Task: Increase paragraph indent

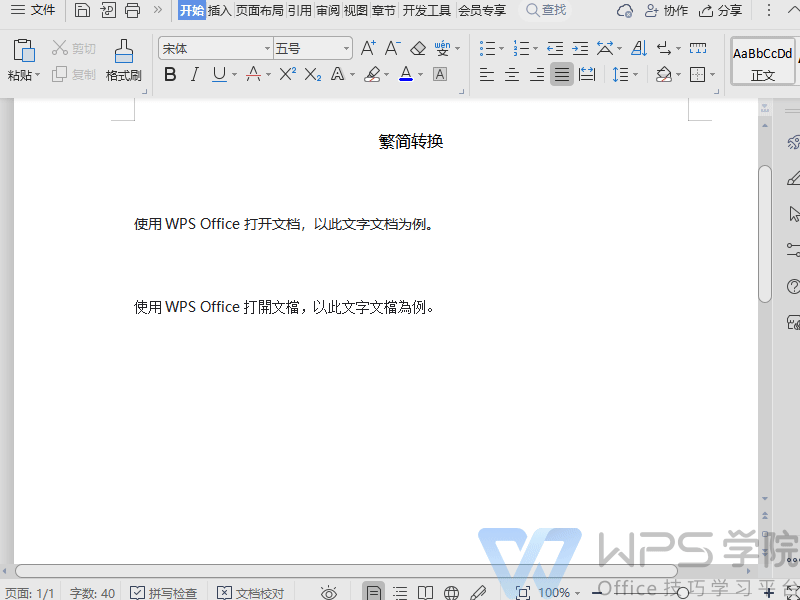Action: click(x=580, y=48)
